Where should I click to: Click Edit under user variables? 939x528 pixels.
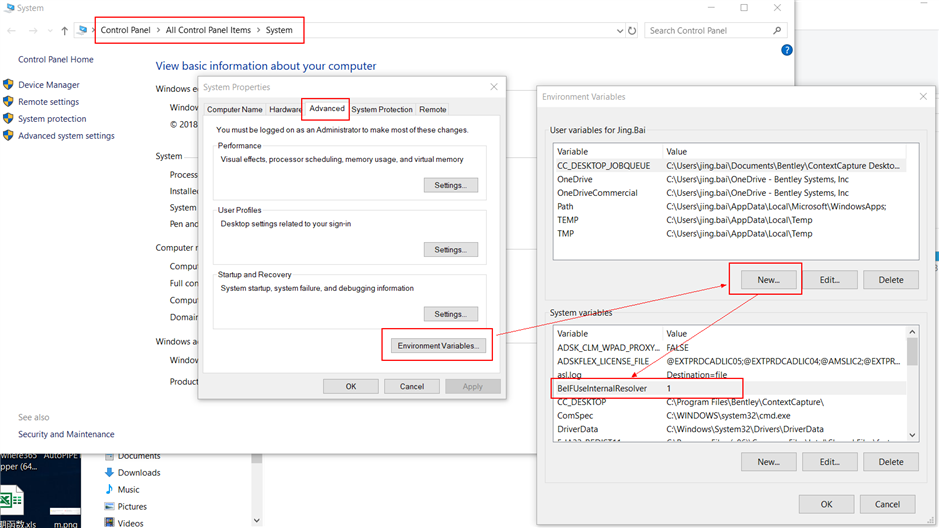(829, 280)
